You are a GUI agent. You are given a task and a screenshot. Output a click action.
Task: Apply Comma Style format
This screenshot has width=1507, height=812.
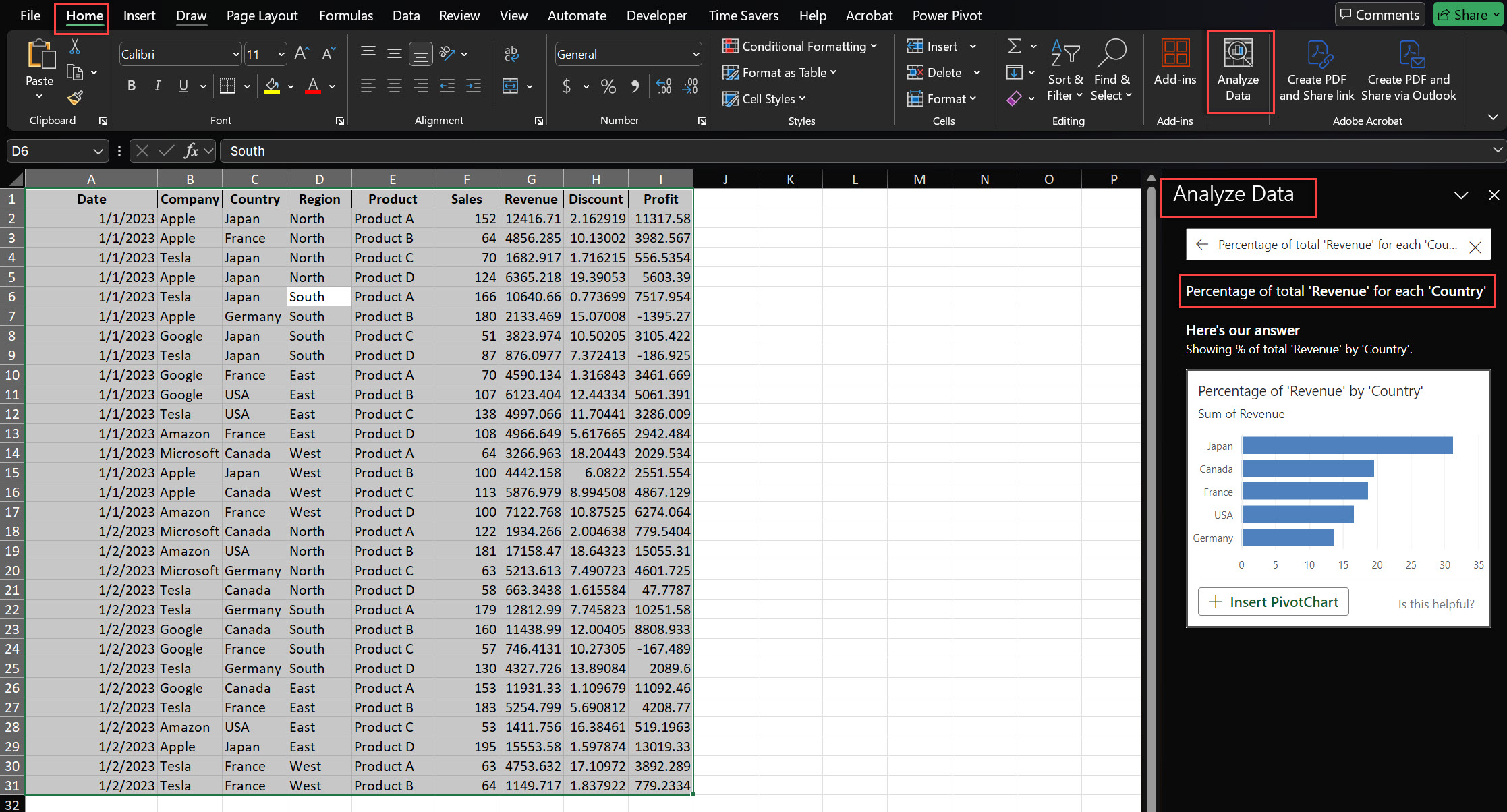(635, 86)
